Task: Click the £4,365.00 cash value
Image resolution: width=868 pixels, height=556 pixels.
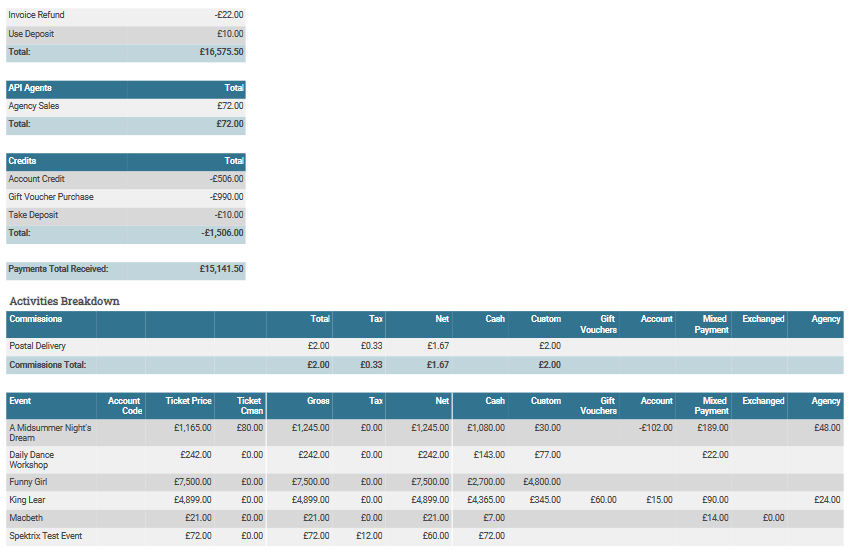Action: pos(486,500)
